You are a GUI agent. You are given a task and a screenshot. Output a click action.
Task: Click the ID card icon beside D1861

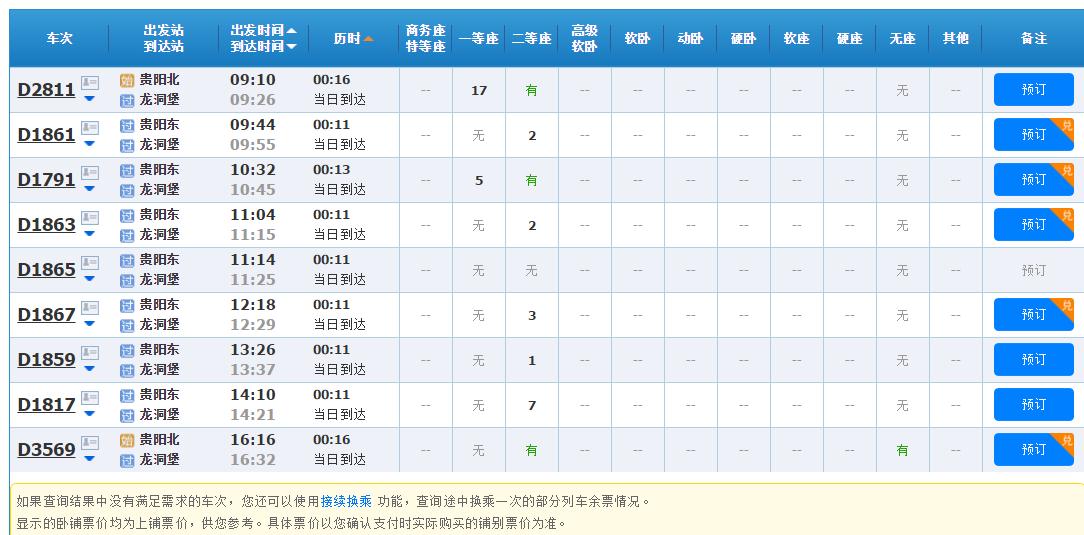click(x=90, y=128)
